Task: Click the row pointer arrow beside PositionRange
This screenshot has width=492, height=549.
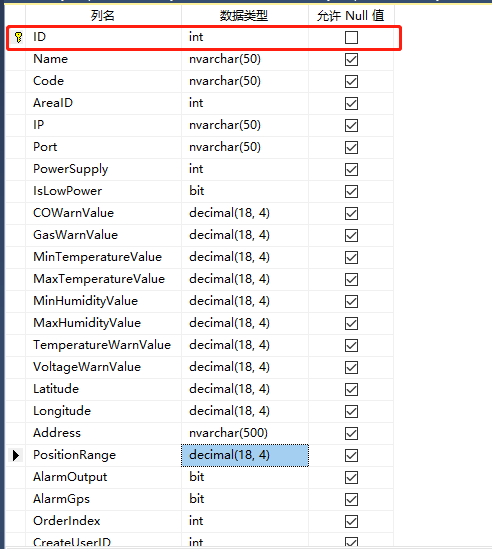Action: (x=16, y=455)
